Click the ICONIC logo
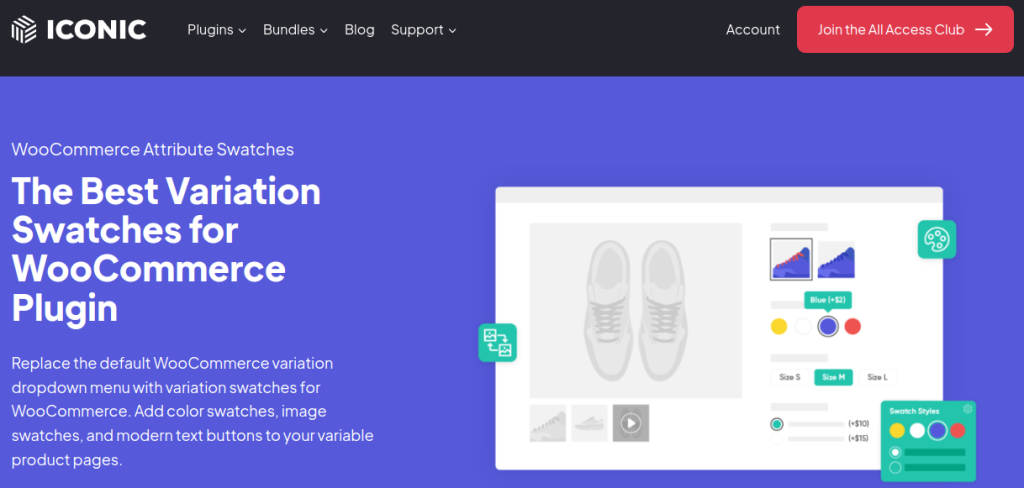 79,29
